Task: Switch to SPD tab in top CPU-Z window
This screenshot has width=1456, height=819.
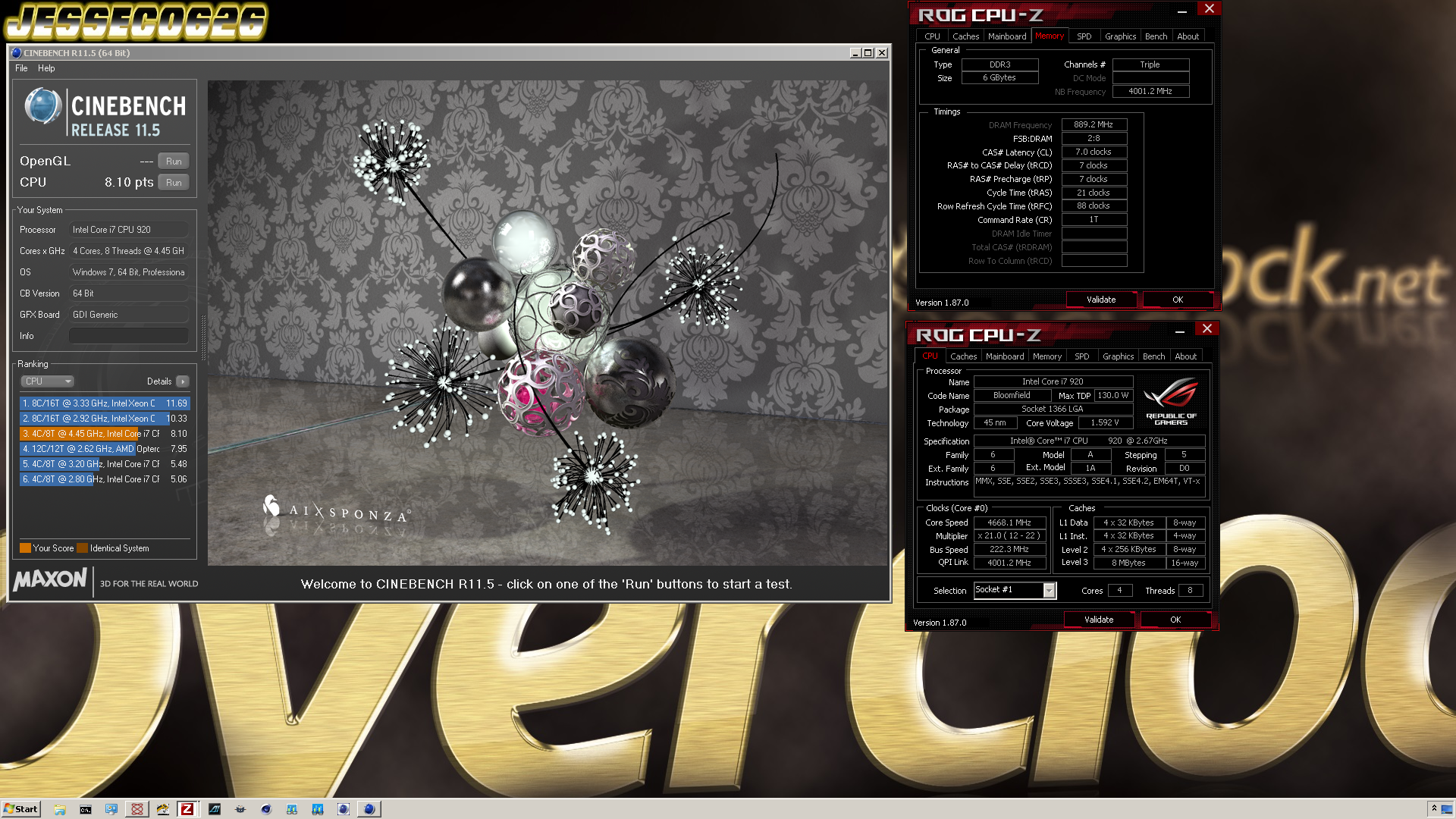Action: click(1084, 36)
